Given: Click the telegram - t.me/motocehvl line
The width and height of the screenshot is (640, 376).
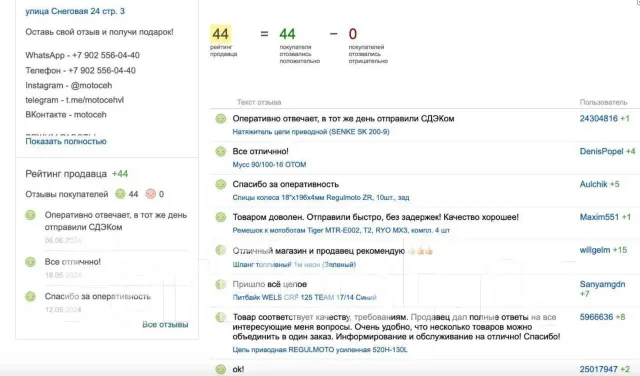Looking at the screenshot, I should 74,100.
